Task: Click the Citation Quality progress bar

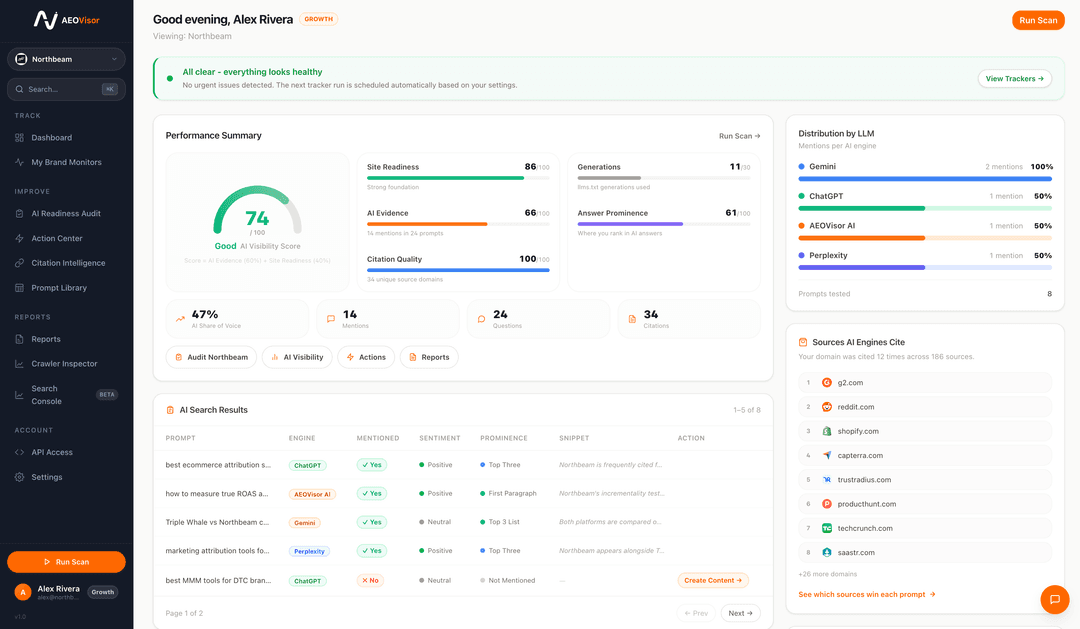Action: pyautogui.click(x=458, y=270)
